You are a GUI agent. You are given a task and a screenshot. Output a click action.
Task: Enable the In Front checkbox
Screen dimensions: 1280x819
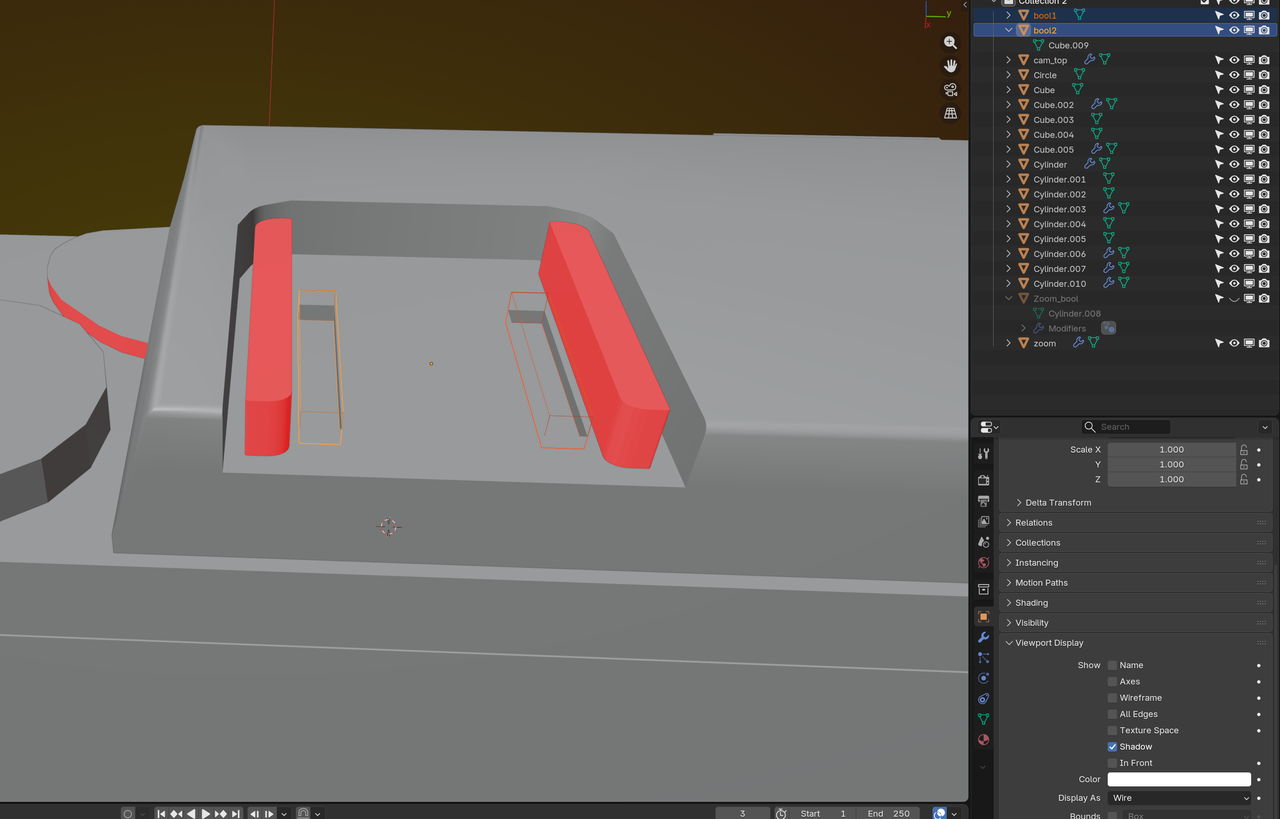pyautogui.click(x=1112, y=763)
